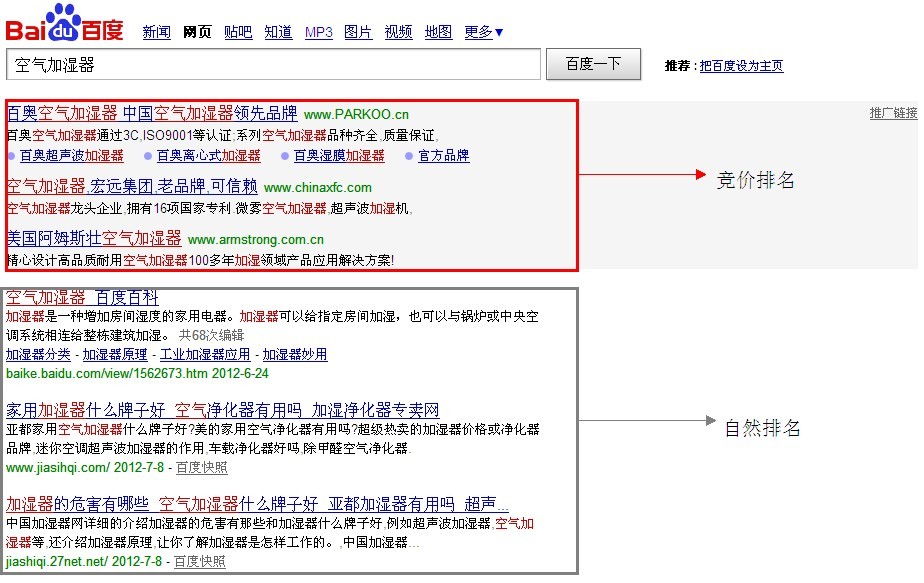The image size is (924, 583).
Task: Click the 加湿器分类 sublink
Action: 38,354
